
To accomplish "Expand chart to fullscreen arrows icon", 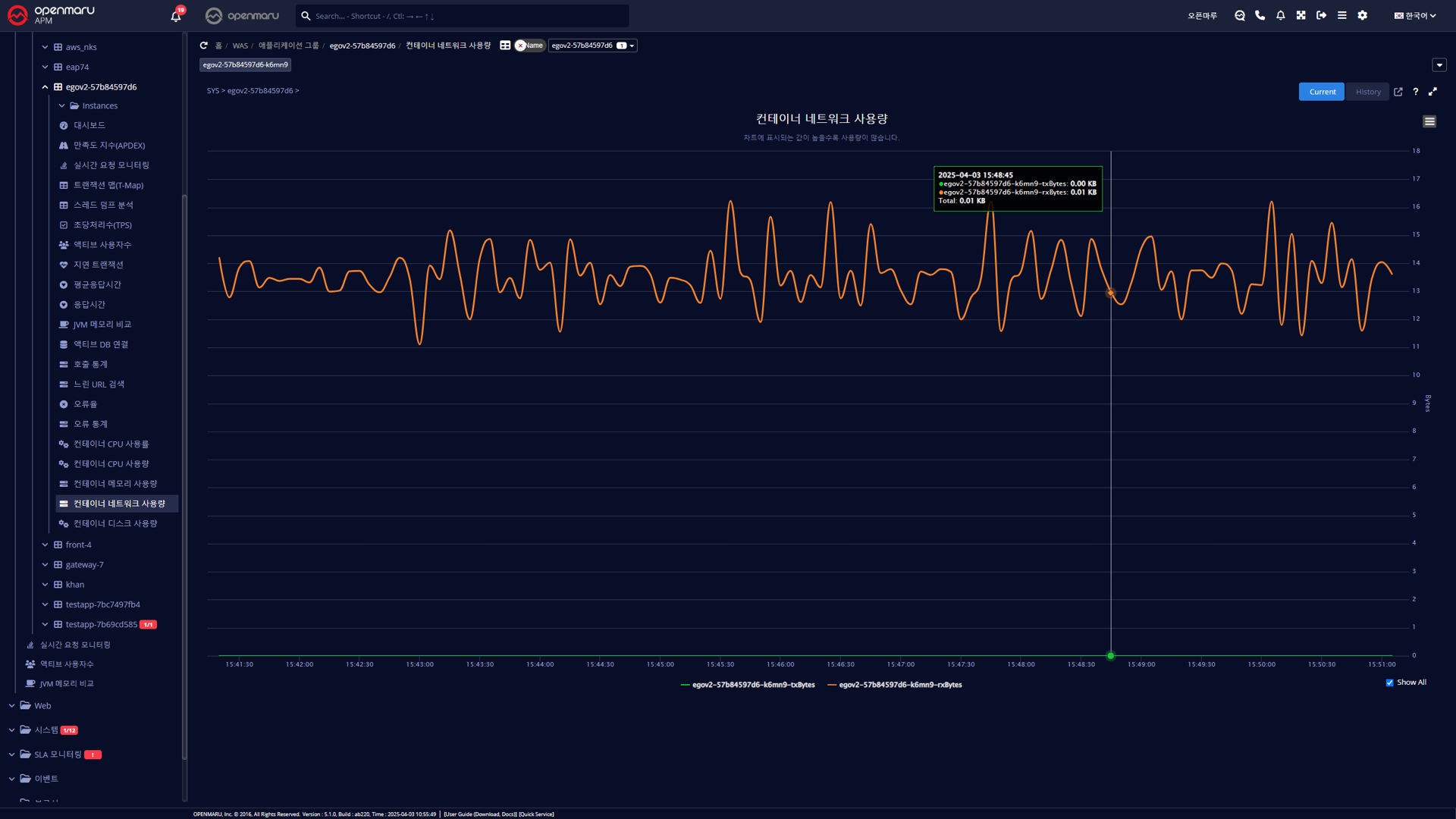I will click(1433, 92).
